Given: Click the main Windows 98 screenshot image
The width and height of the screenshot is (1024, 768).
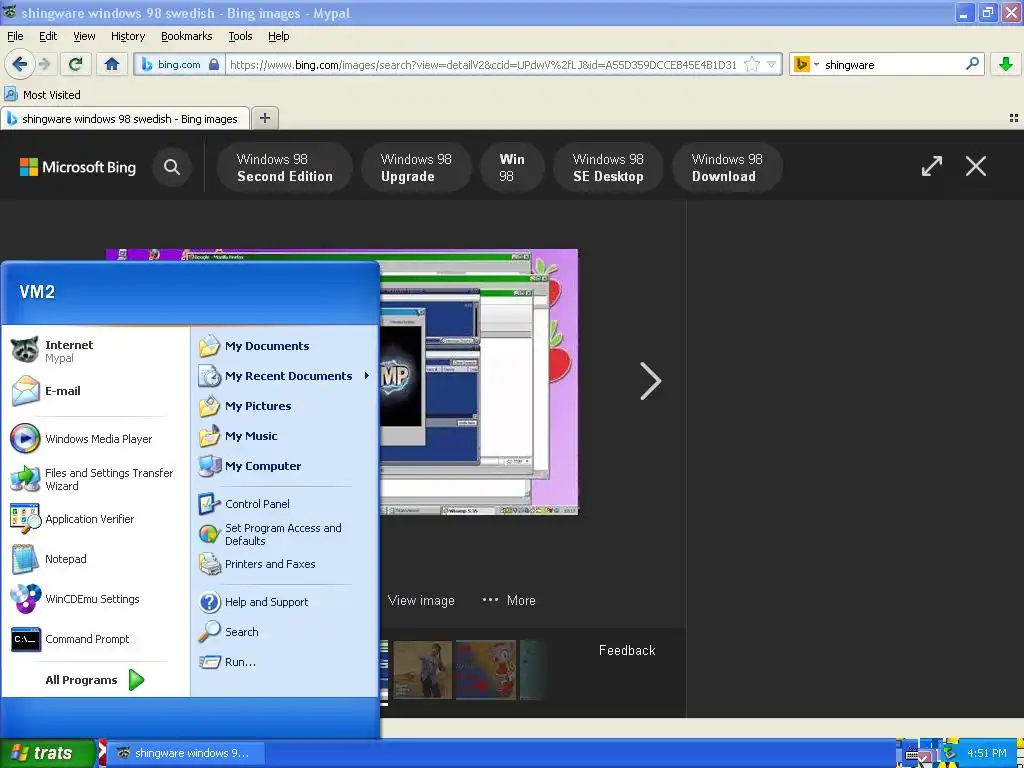Looking at the screenshot, I should coord(479,381).
